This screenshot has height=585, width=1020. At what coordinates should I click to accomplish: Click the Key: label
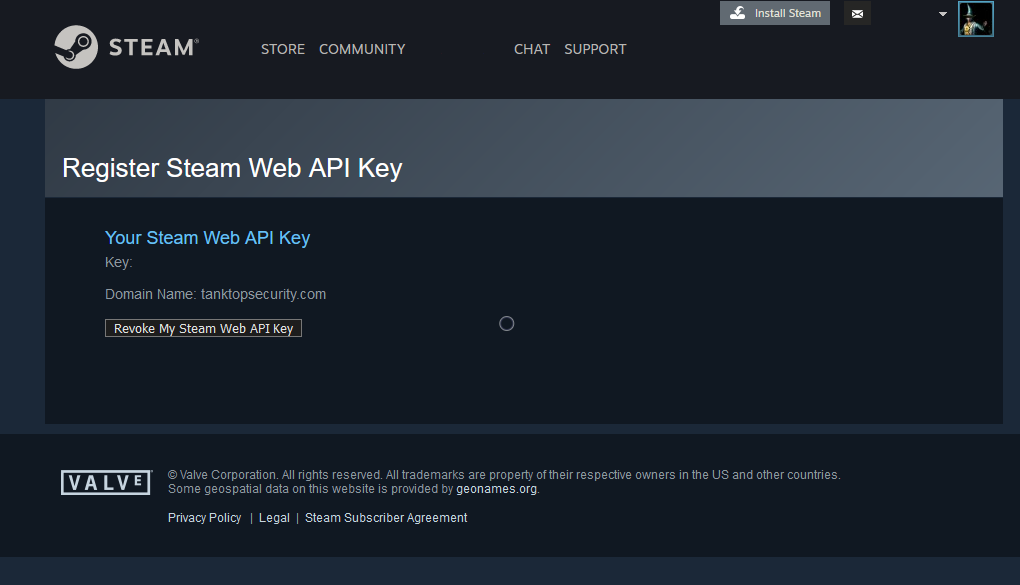point(118,262)
